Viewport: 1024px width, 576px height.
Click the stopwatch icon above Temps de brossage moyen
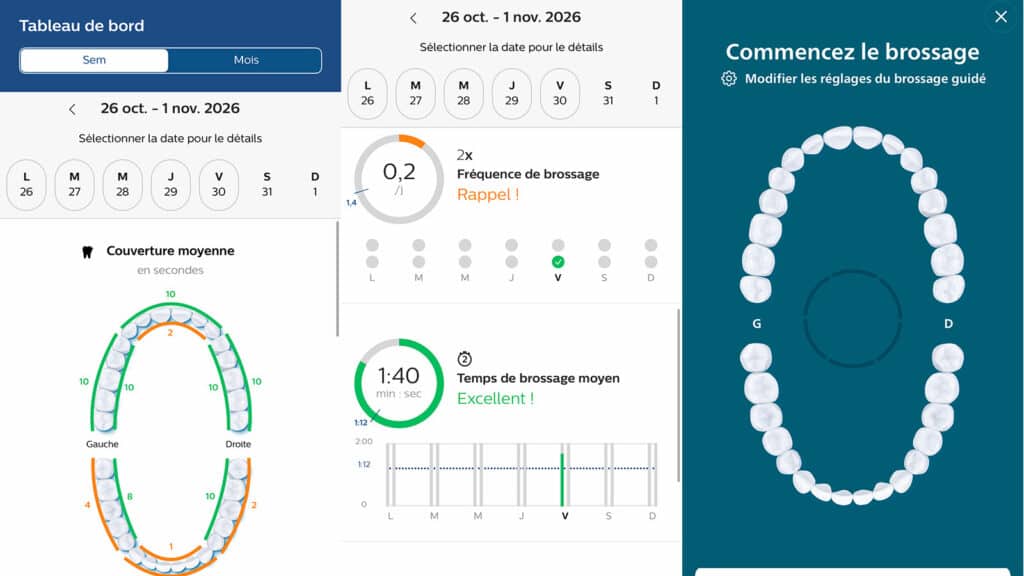464,359
